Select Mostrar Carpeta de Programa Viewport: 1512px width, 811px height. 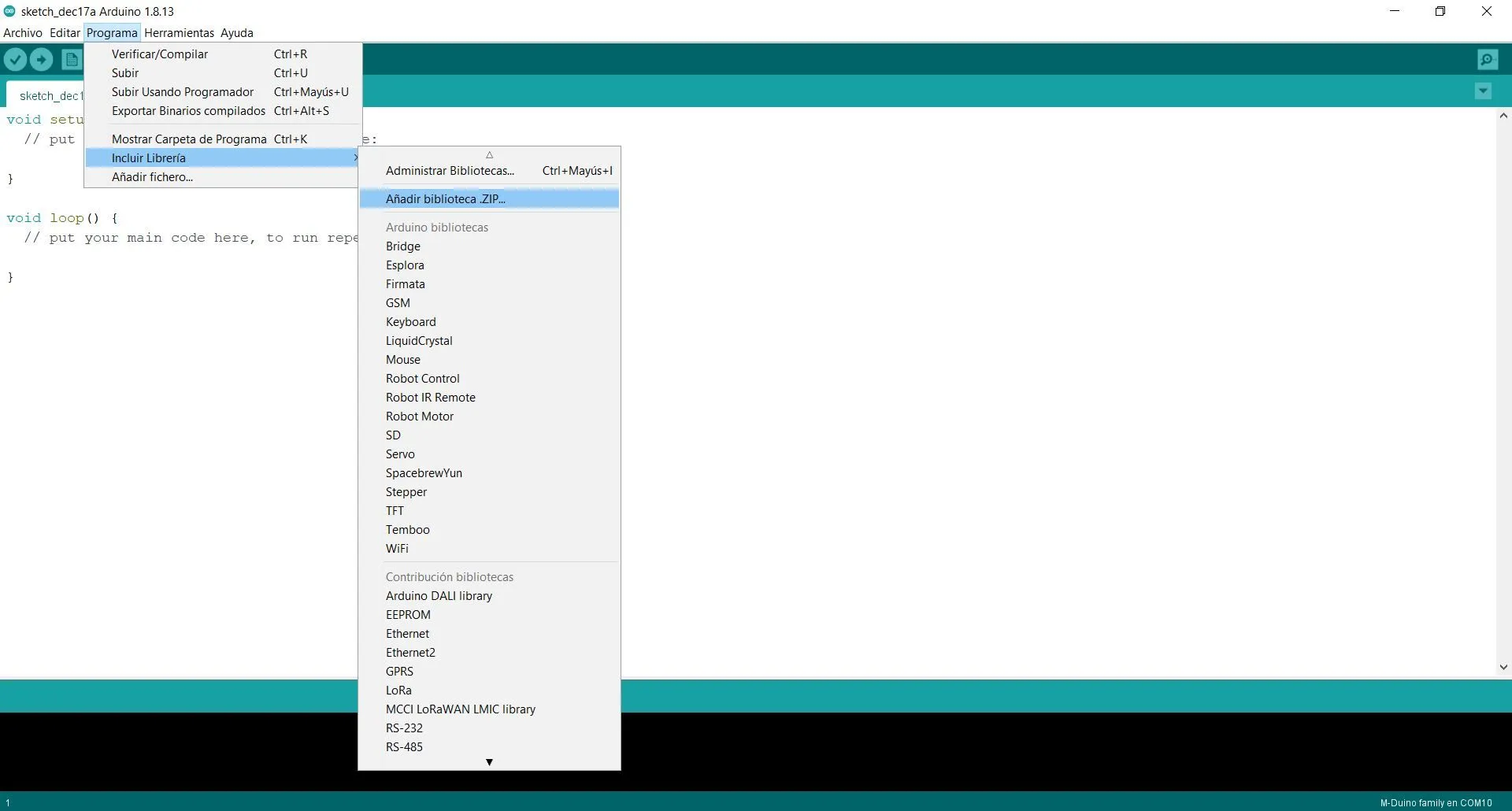pos(223,139)
